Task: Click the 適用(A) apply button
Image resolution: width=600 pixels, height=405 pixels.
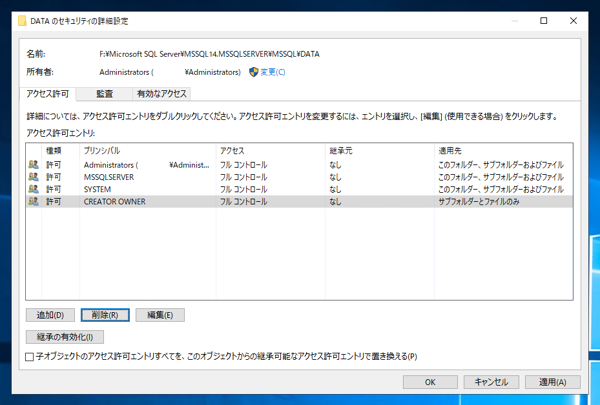Action: click(553, 382)
